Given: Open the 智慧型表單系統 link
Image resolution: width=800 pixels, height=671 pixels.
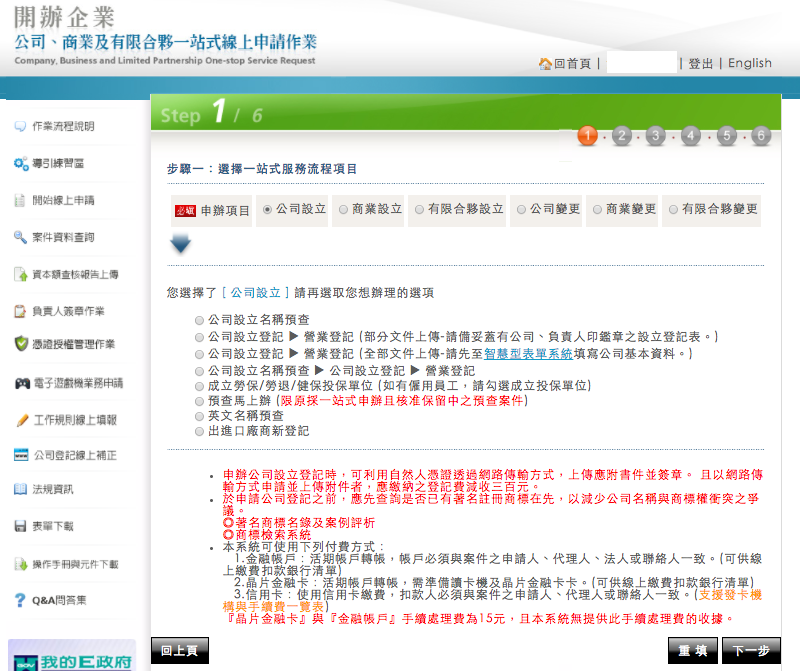Looking at the screenshot, I should 529,353.
